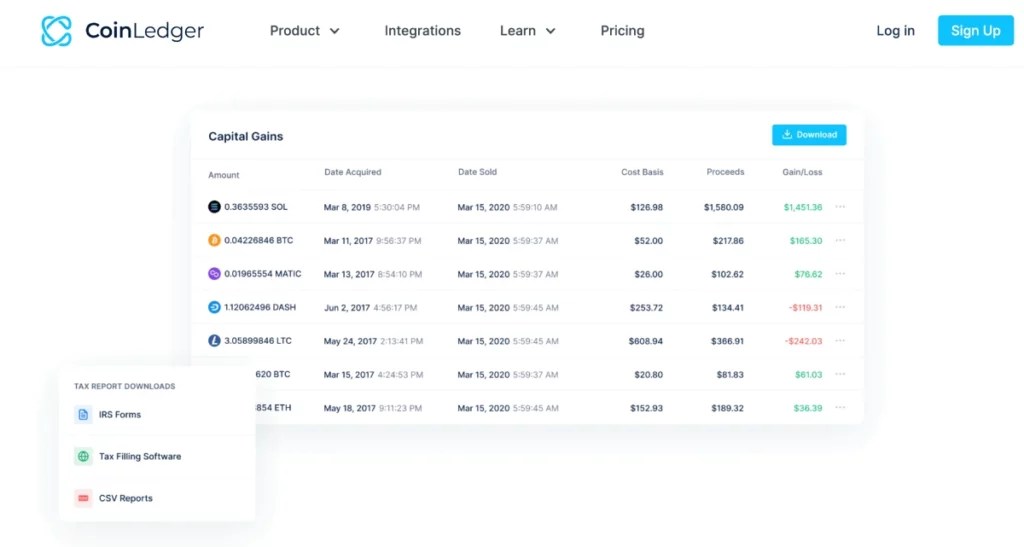1024x547 pixels.
Task: Click the -$119.31 loss value
Action: (805, 307)
